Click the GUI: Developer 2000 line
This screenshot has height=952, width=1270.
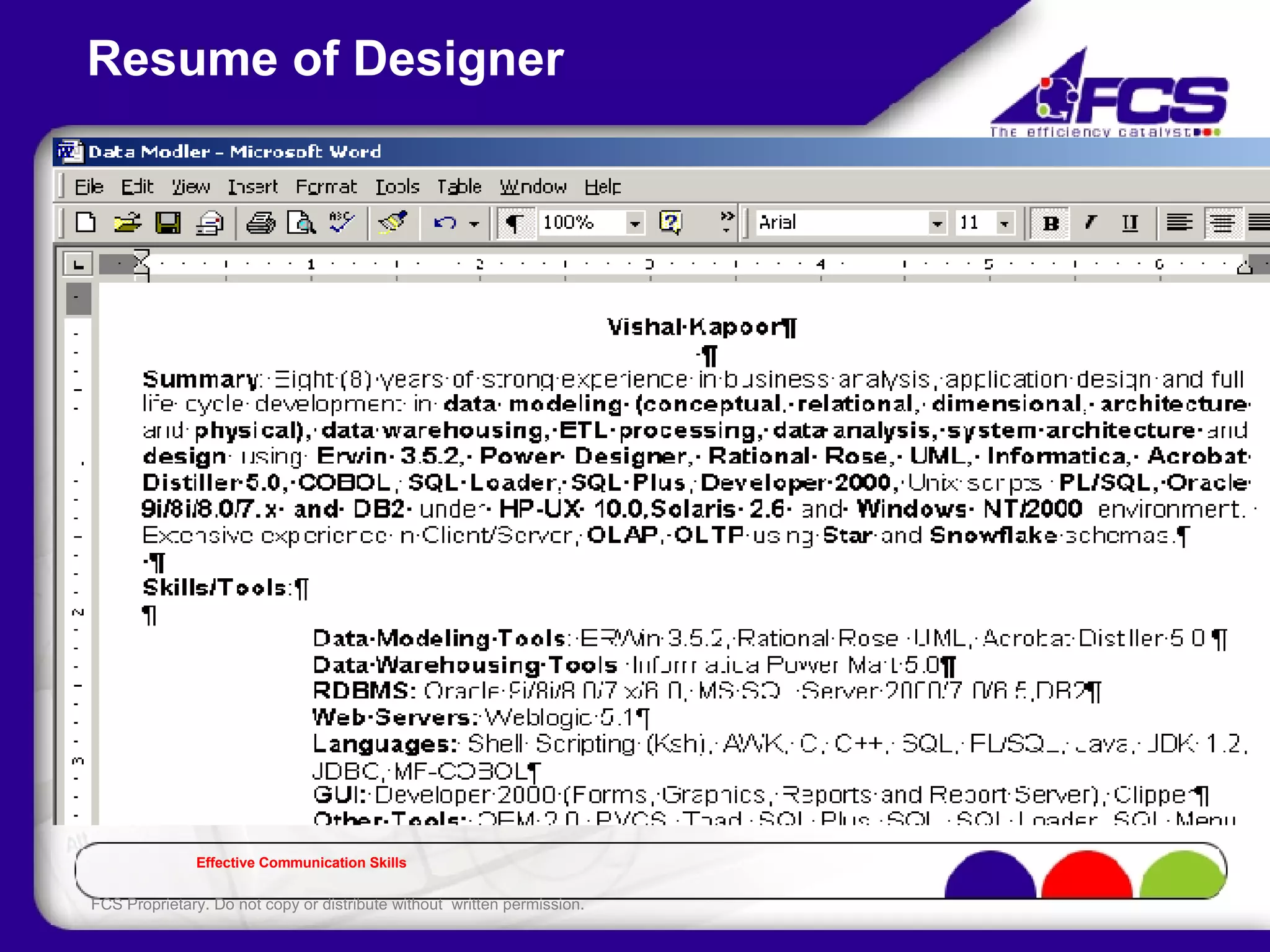[760, 795]
